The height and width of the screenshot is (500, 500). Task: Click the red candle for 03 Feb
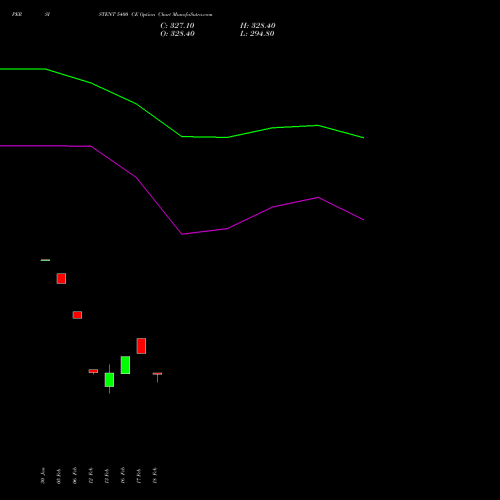tap(61, 278)
